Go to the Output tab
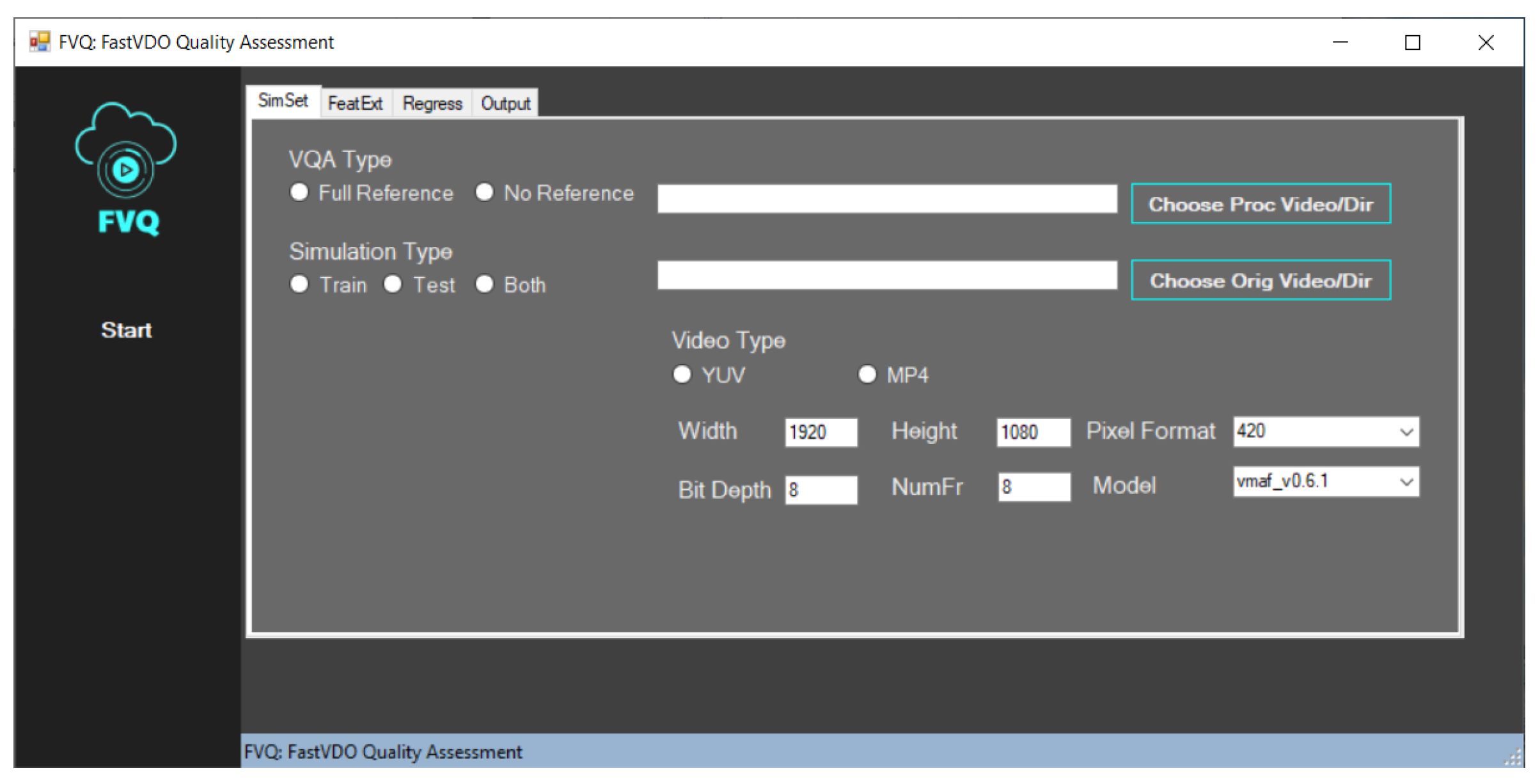Screen dimensions: 1540x784 (505, 104)
